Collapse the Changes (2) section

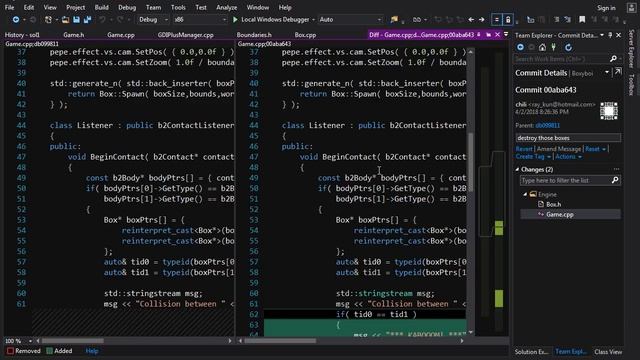(518, 169)
